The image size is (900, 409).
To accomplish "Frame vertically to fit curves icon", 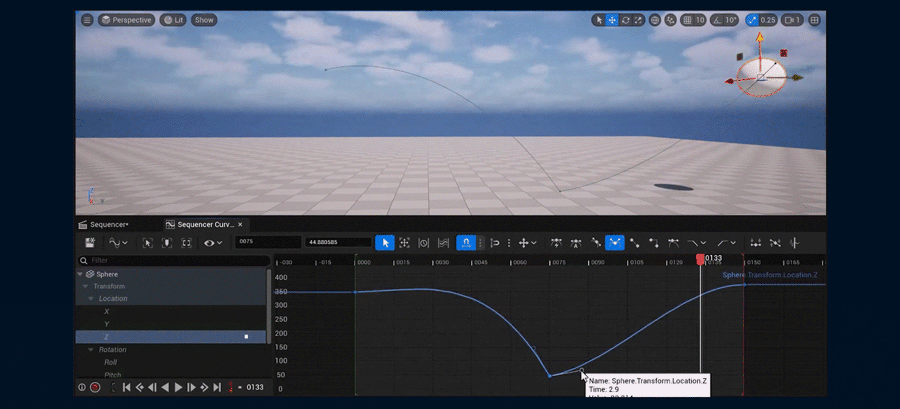I will (x=166, y=243).
